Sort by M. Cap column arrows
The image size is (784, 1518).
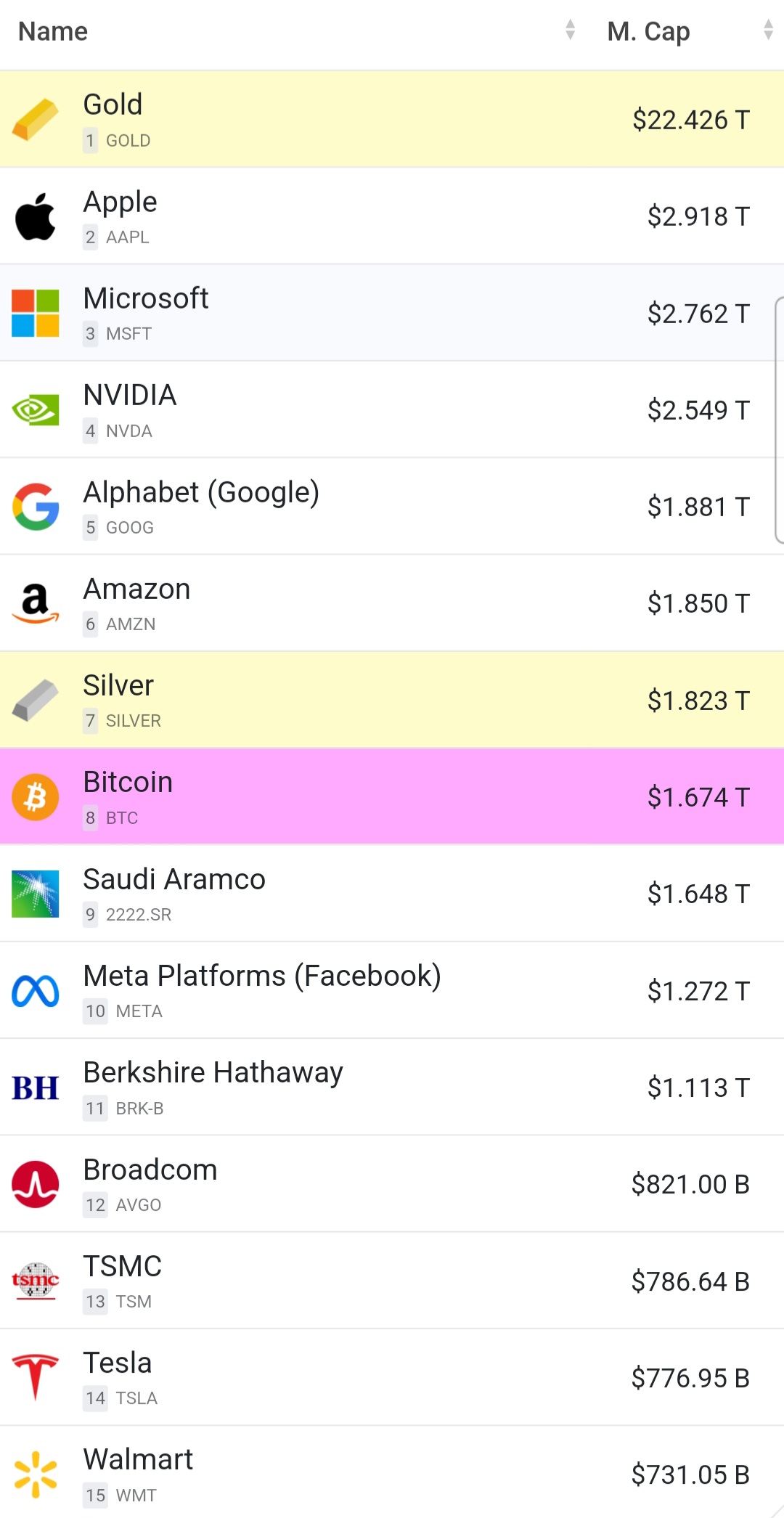tap(768, 30)
